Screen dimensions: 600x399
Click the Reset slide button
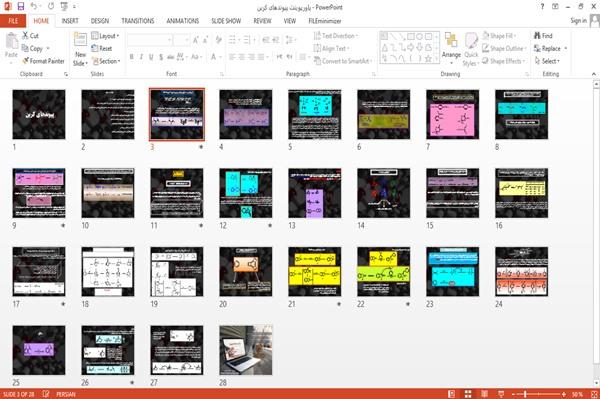tap(102, 48)
